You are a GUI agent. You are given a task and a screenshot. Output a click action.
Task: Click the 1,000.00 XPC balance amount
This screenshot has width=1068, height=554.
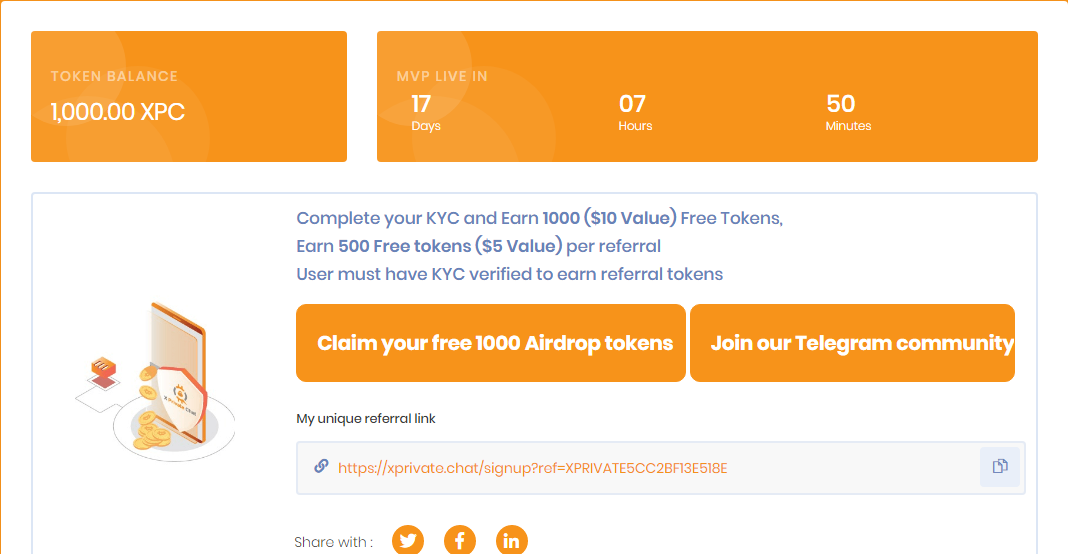click(x=118, y=112)
